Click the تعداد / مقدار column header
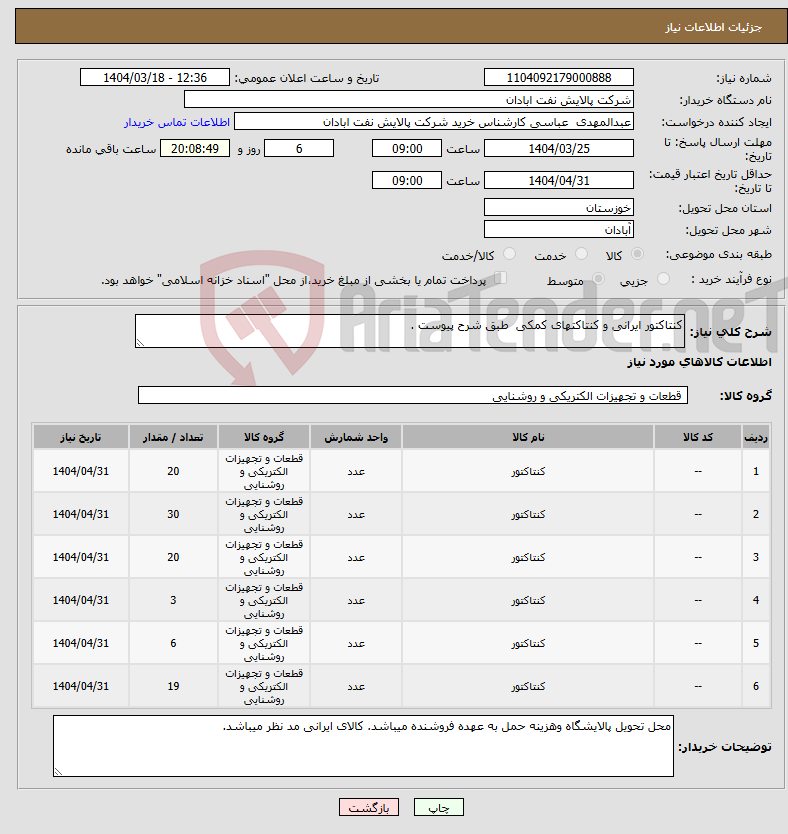This screenshot has width=788, height=834. pyautogui.click(x=173, y=437)
